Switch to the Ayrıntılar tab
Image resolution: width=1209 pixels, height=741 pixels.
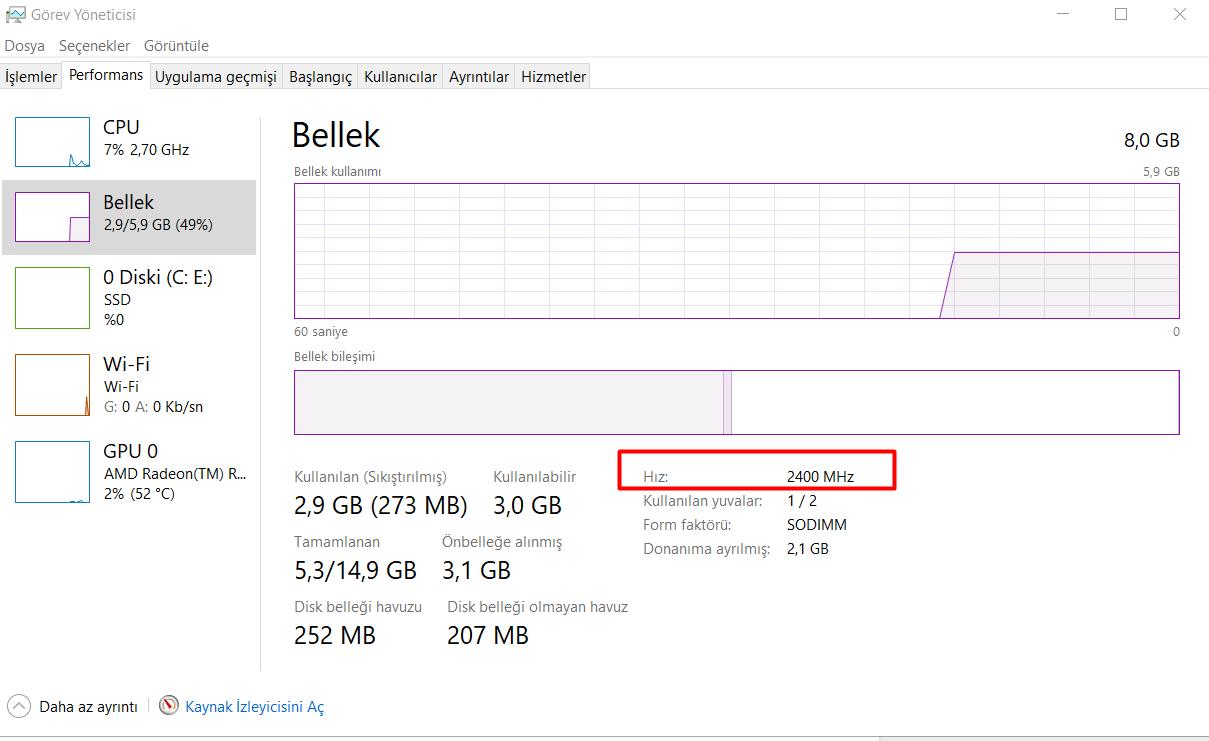coord(479,77)
